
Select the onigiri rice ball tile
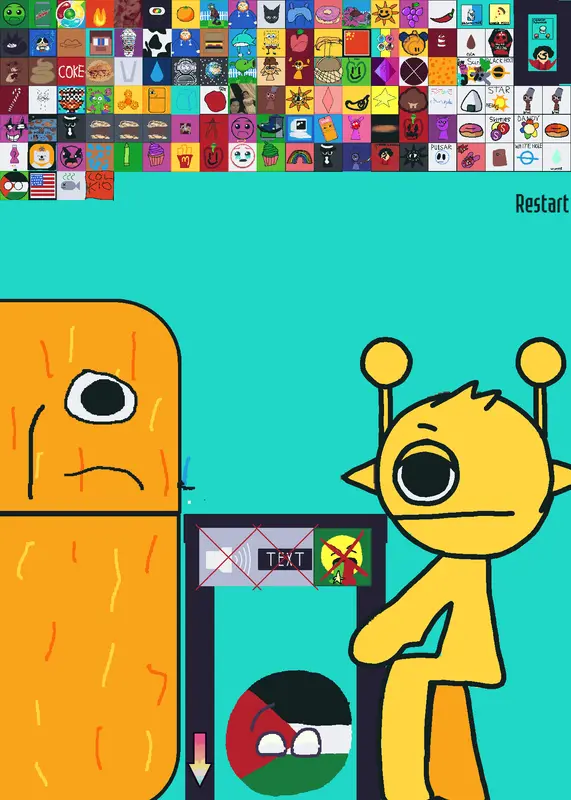point(471,100)
